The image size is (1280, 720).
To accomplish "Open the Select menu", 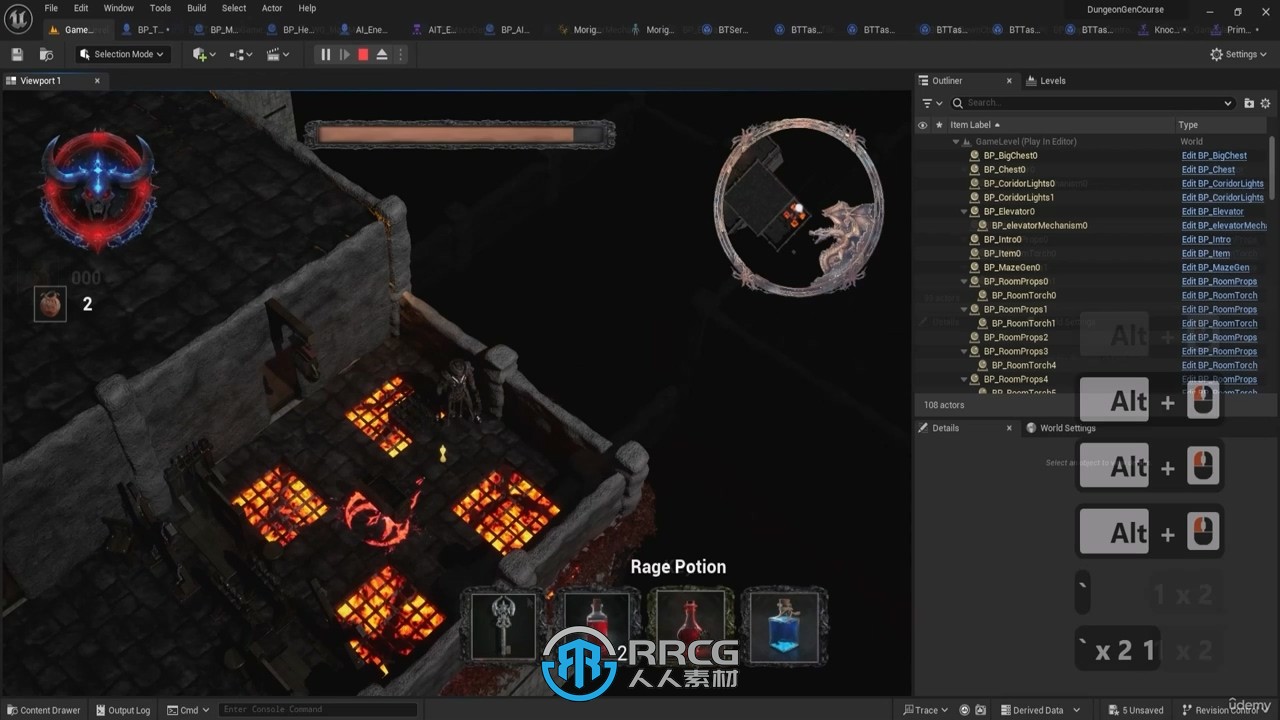I will (234, 8).
